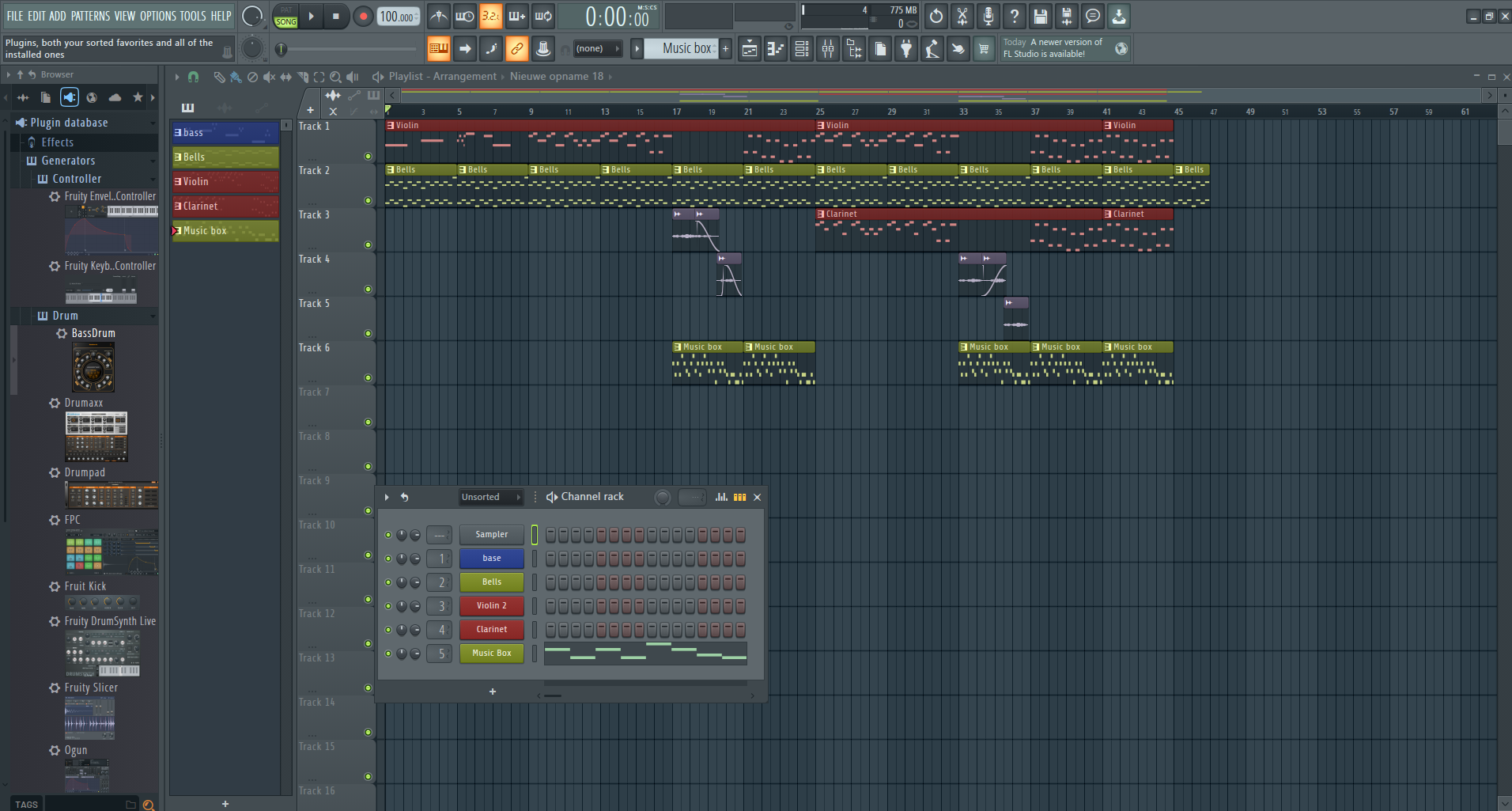This screenshot has width=1512, height=811.
Task: Open the TOOLS menu
Action: click(193, 16)
